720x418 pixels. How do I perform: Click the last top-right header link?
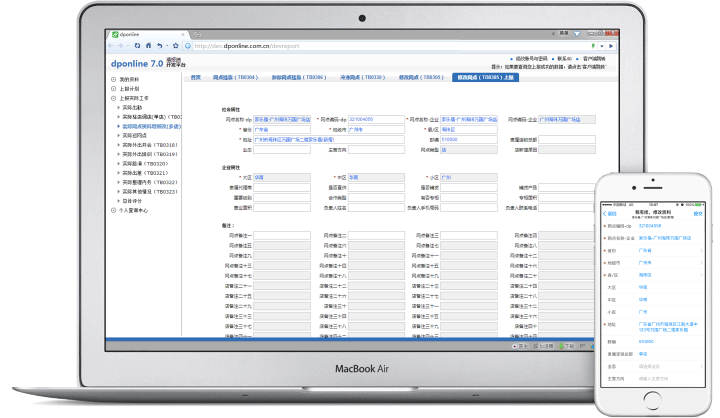(594, 59)
